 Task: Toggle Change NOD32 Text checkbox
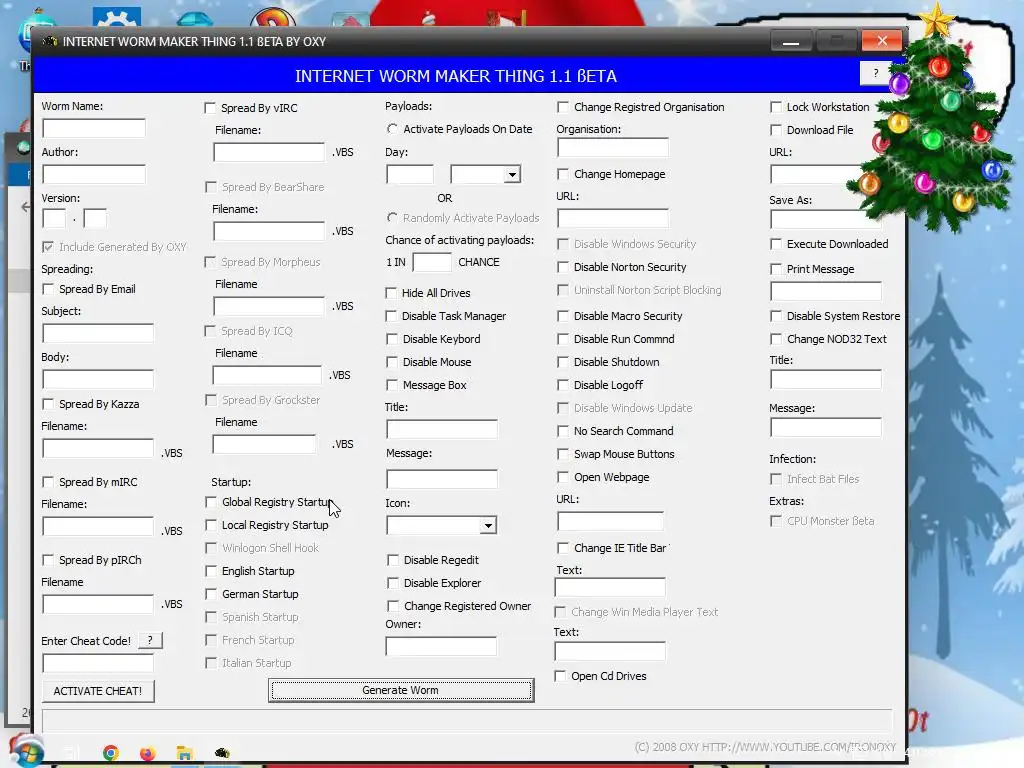pyautogui.click(x=776, y=339)
